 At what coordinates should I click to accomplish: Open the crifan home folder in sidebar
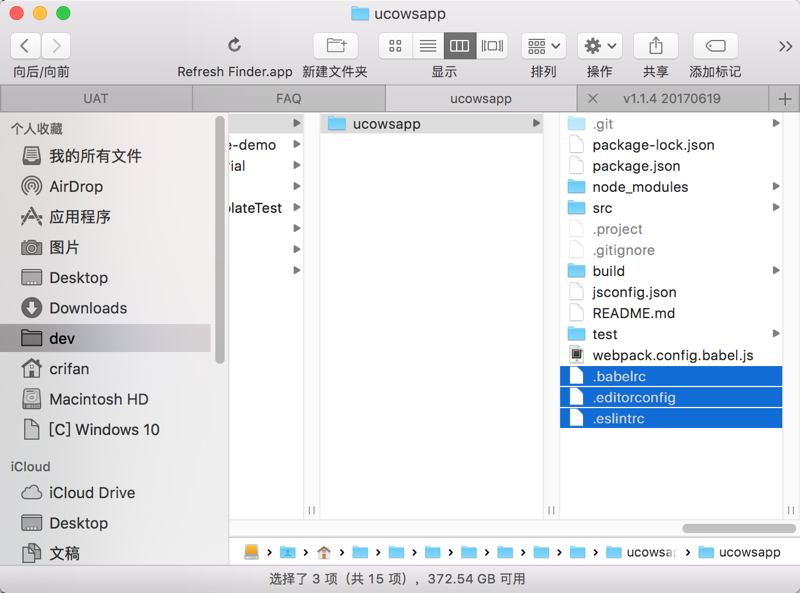point(106,368)
